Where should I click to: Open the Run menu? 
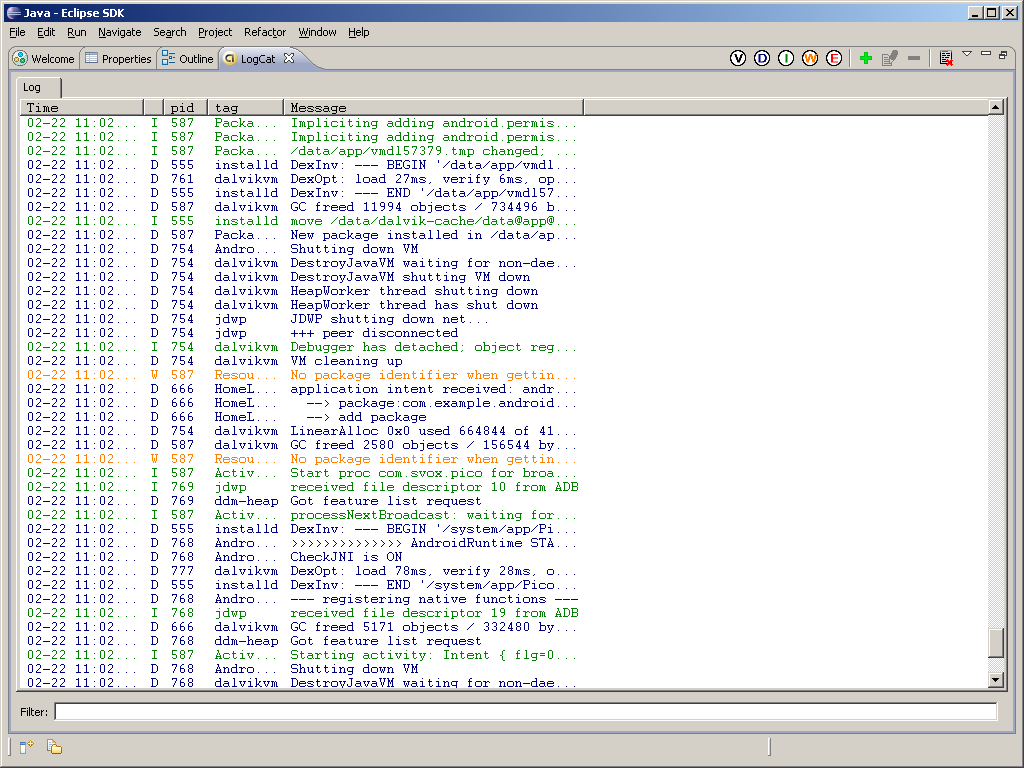(x=76, y=32)
